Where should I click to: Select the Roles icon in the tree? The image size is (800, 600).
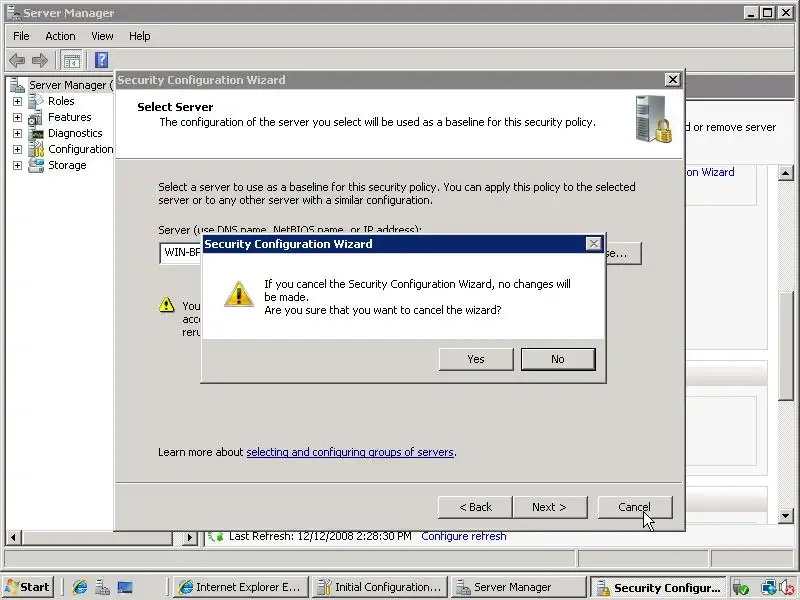point(36,101)
